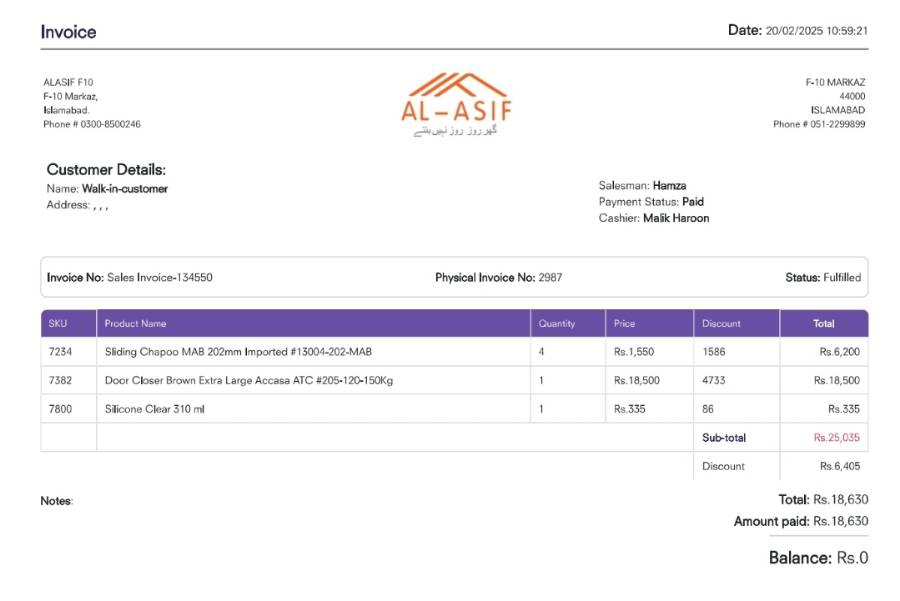The image size is (900, 601).
Task: Click the Notes label
Action: click(x=56, y=501)
